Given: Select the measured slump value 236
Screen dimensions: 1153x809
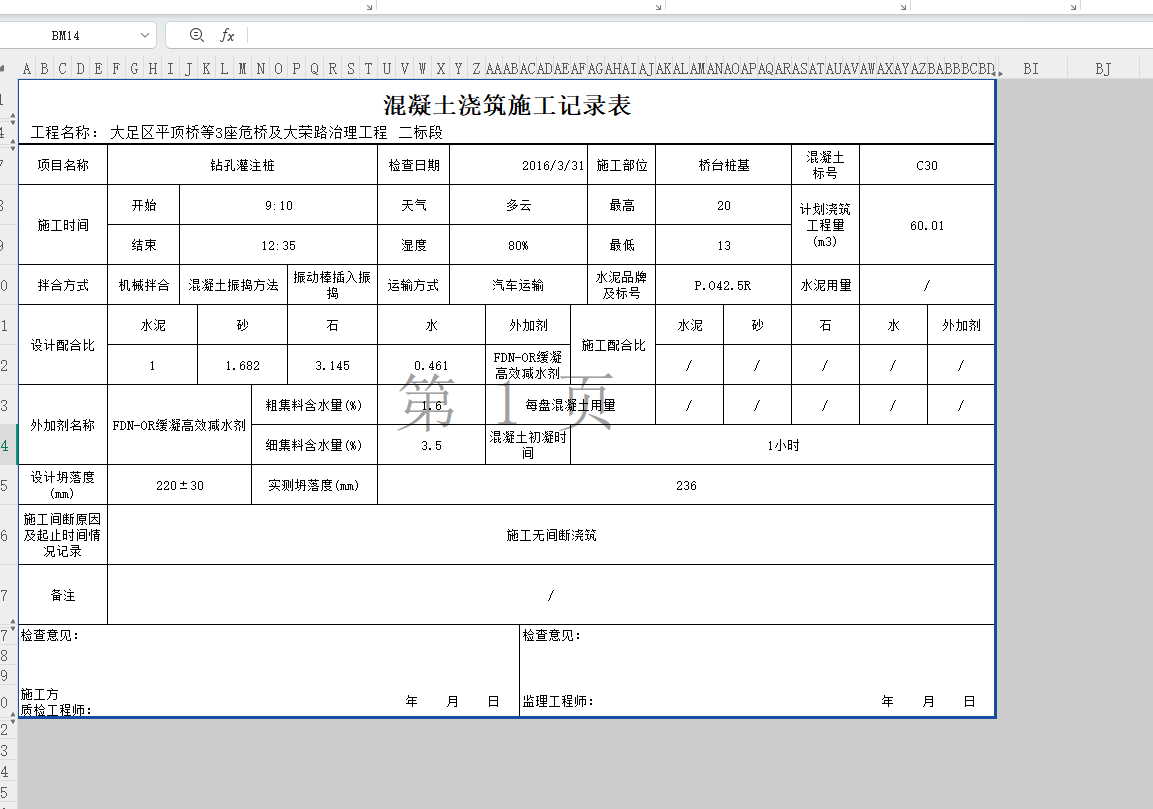Looking at the screenshot, I should (686, 486).
